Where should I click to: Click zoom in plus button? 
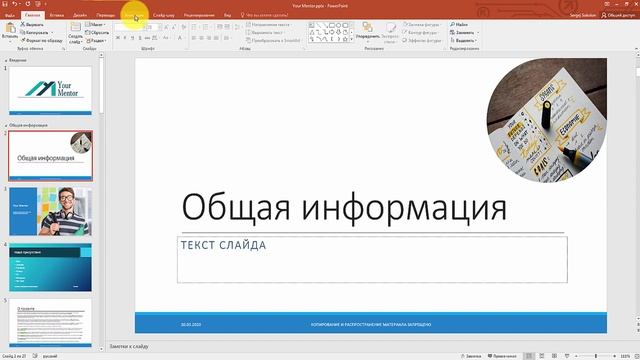[x=614, y=356]
